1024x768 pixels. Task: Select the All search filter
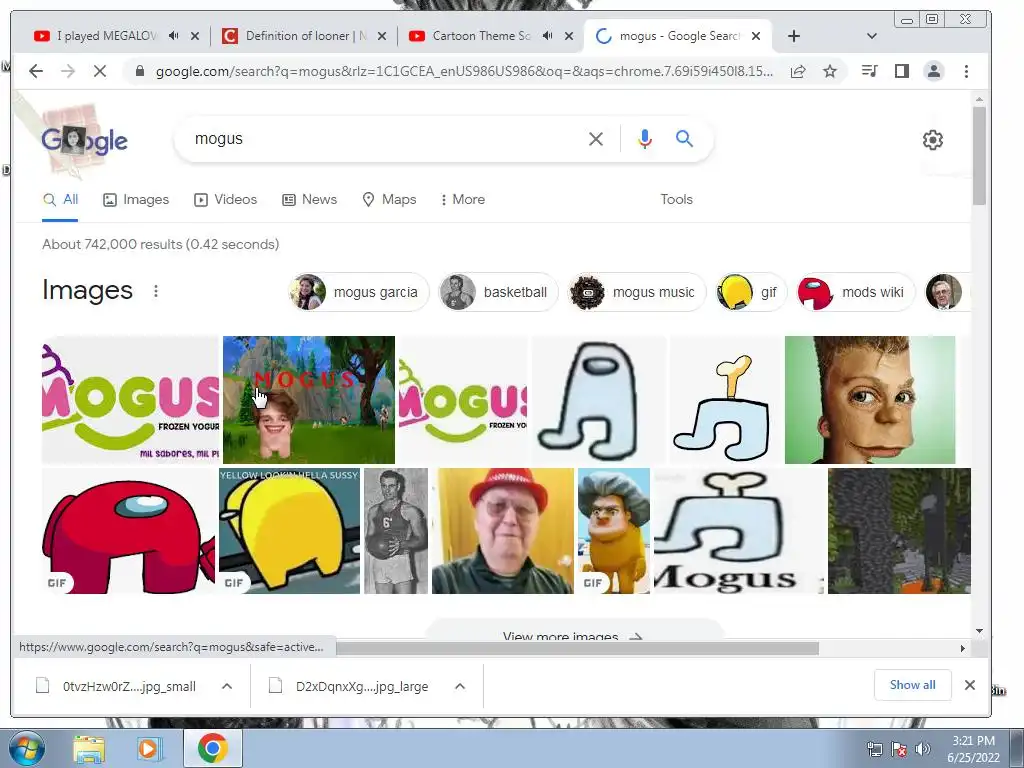click(60, 199)
